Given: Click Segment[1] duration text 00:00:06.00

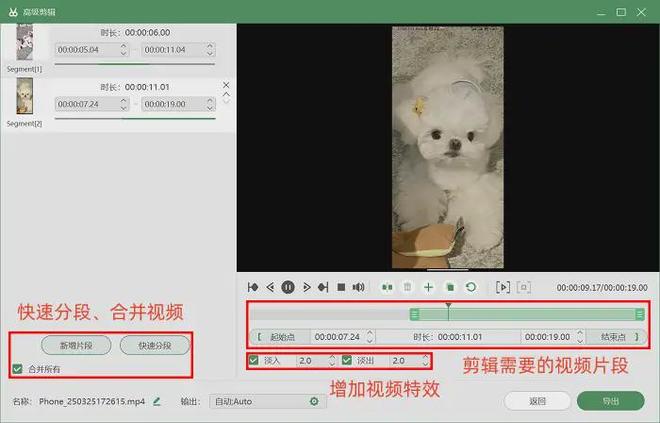Looking at the screenshot, I should [x=147, y=32].
